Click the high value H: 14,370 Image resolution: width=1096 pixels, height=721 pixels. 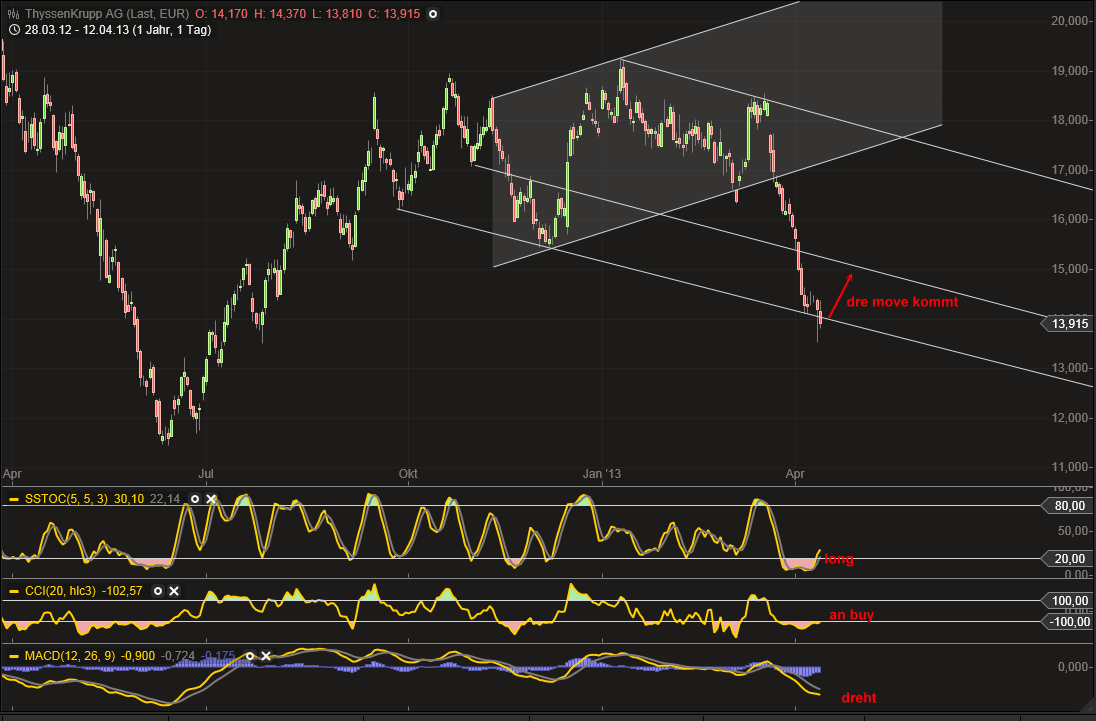[x=278, y=14]
